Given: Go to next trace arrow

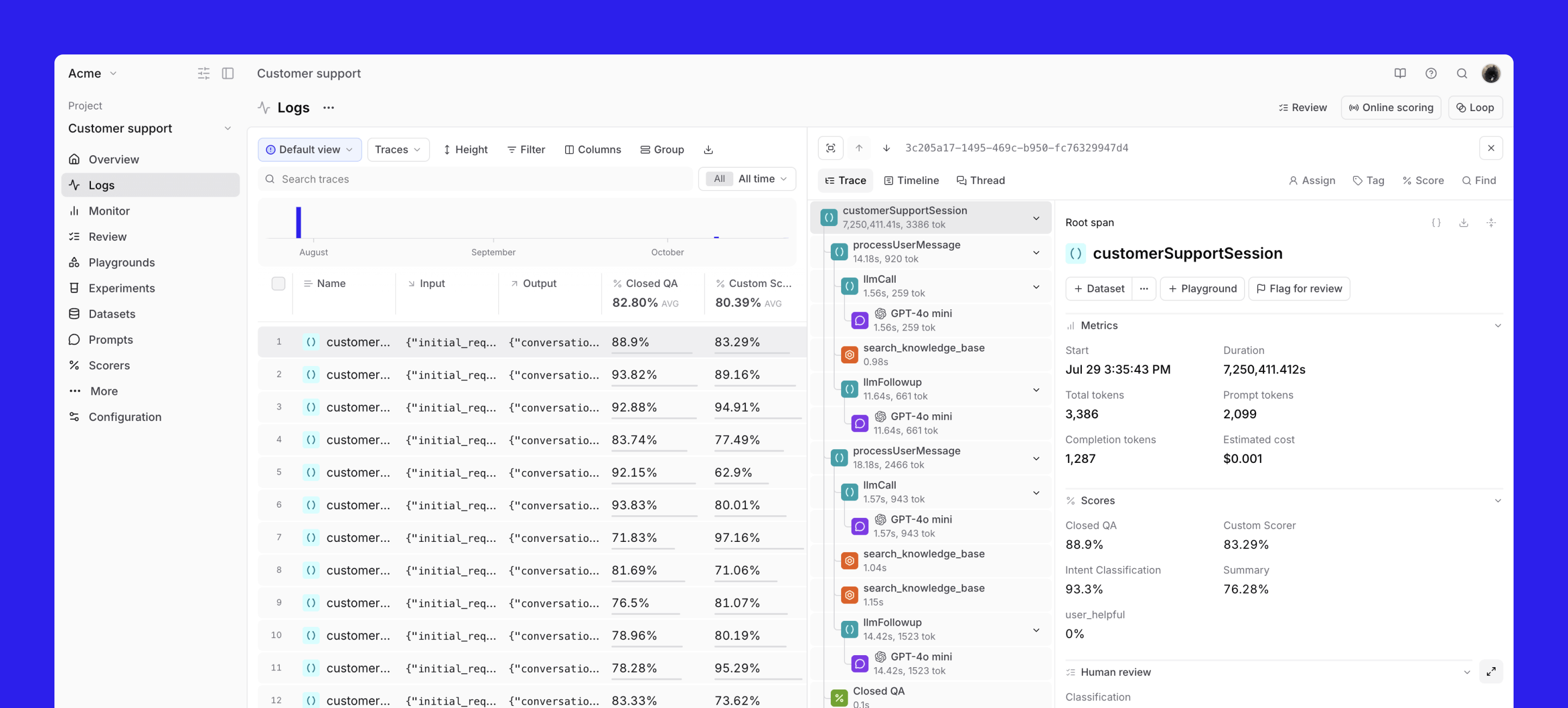Looking at the screenshot, I should pos(886,148).
